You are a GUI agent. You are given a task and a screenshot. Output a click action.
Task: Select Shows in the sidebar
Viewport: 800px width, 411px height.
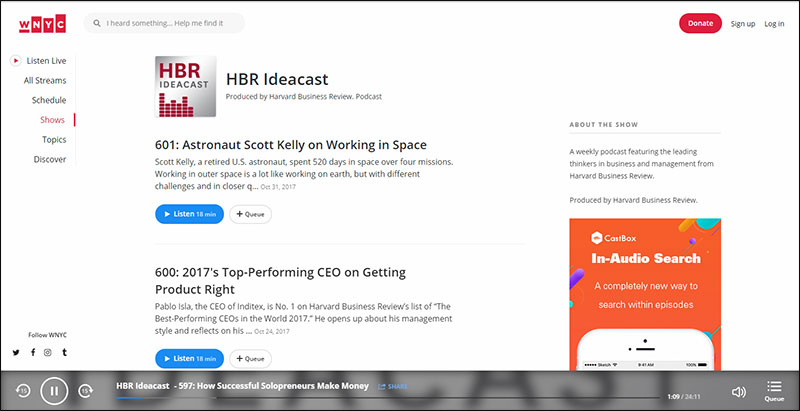click(x=53, y=120)
